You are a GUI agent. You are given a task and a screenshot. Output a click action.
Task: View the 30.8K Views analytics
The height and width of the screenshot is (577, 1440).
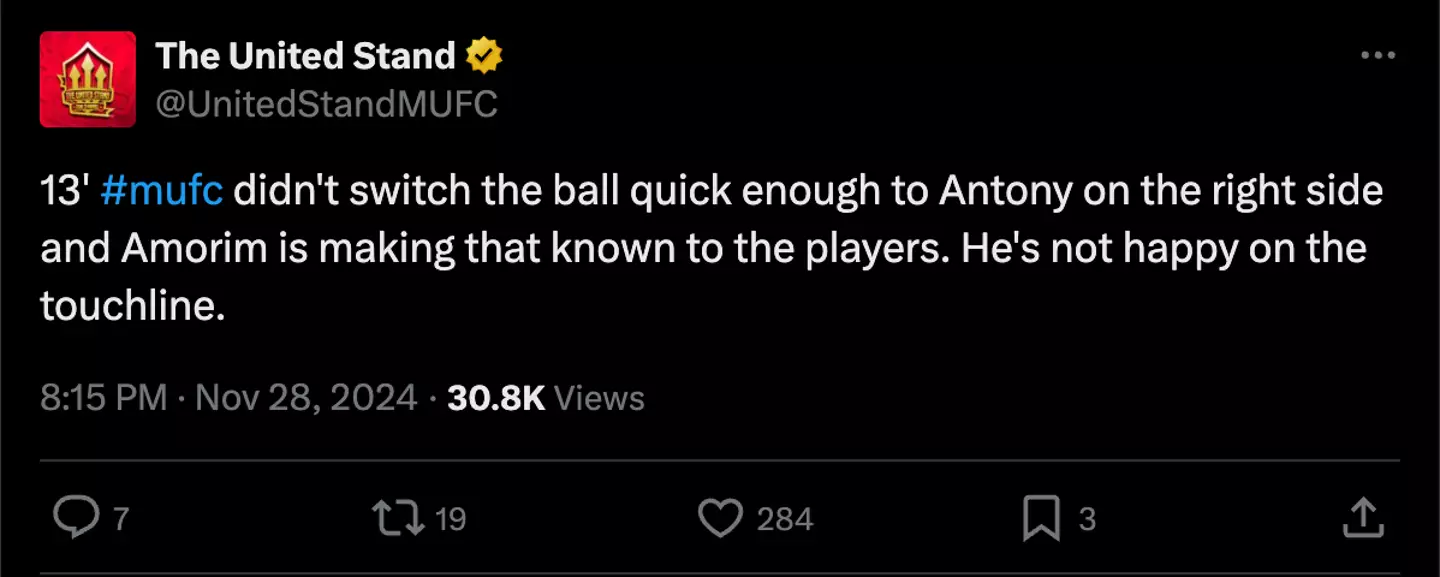[x=545, y=398]
